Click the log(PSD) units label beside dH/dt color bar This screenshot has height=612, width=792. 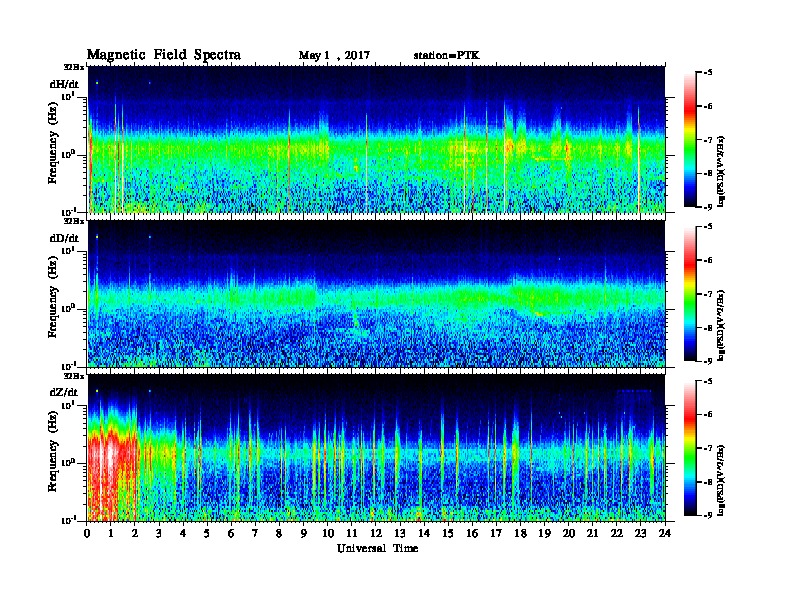click(x=722, y=172)
